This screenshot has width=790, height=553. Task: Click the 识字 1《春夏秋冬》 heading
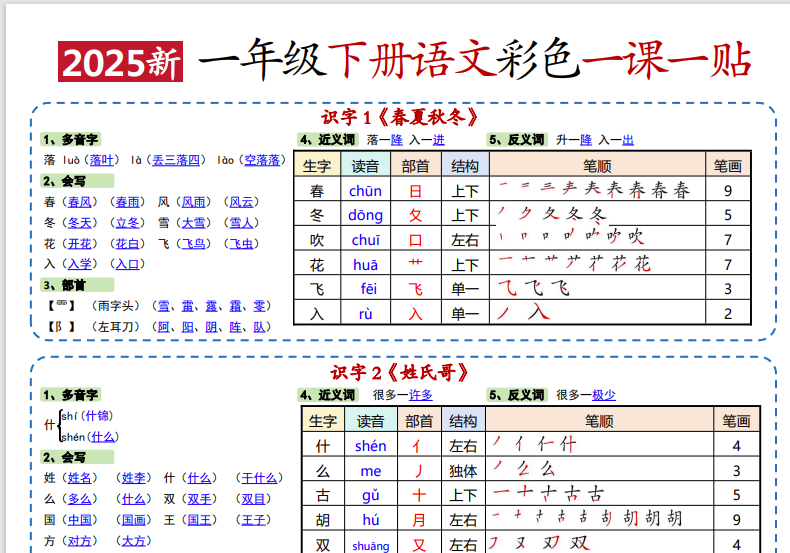[400, 117]
